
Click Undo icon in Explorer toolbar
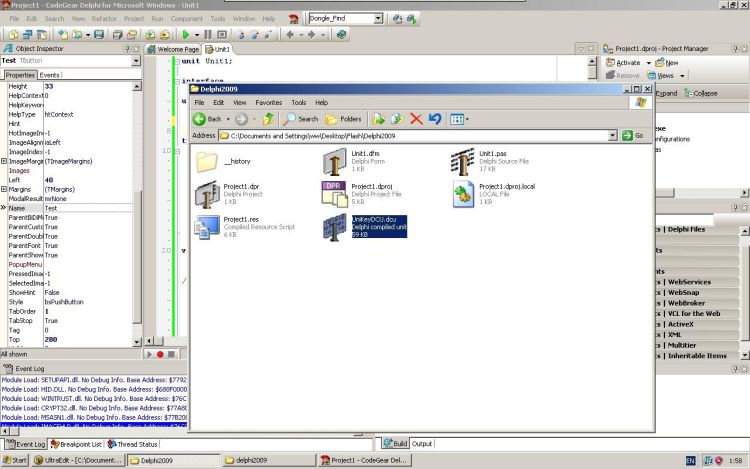(x=435, y=119)
